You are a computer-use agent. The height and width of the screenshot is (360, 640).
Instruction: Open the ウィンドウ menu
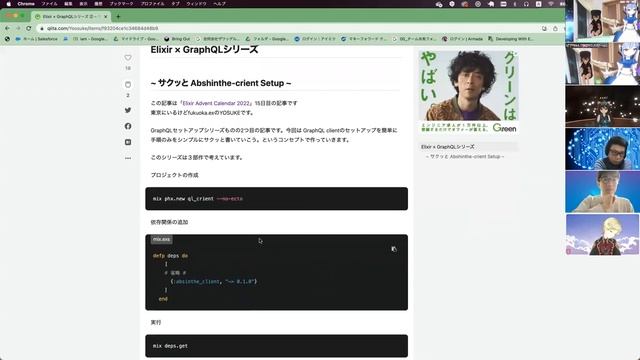tap(196, 4)
